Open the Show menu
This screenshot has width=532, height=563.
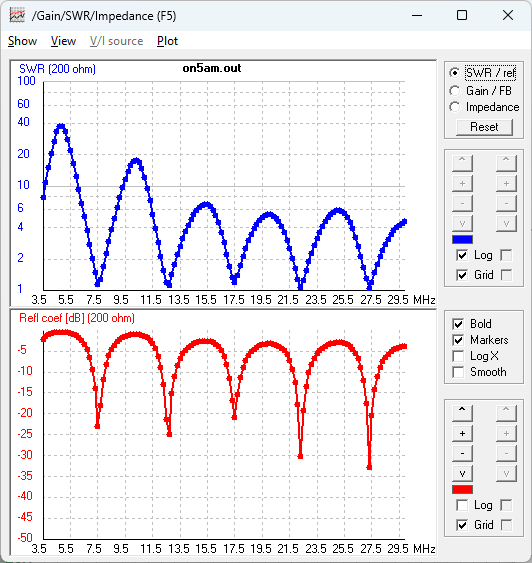pyautogui.click(x=22, y=41)
